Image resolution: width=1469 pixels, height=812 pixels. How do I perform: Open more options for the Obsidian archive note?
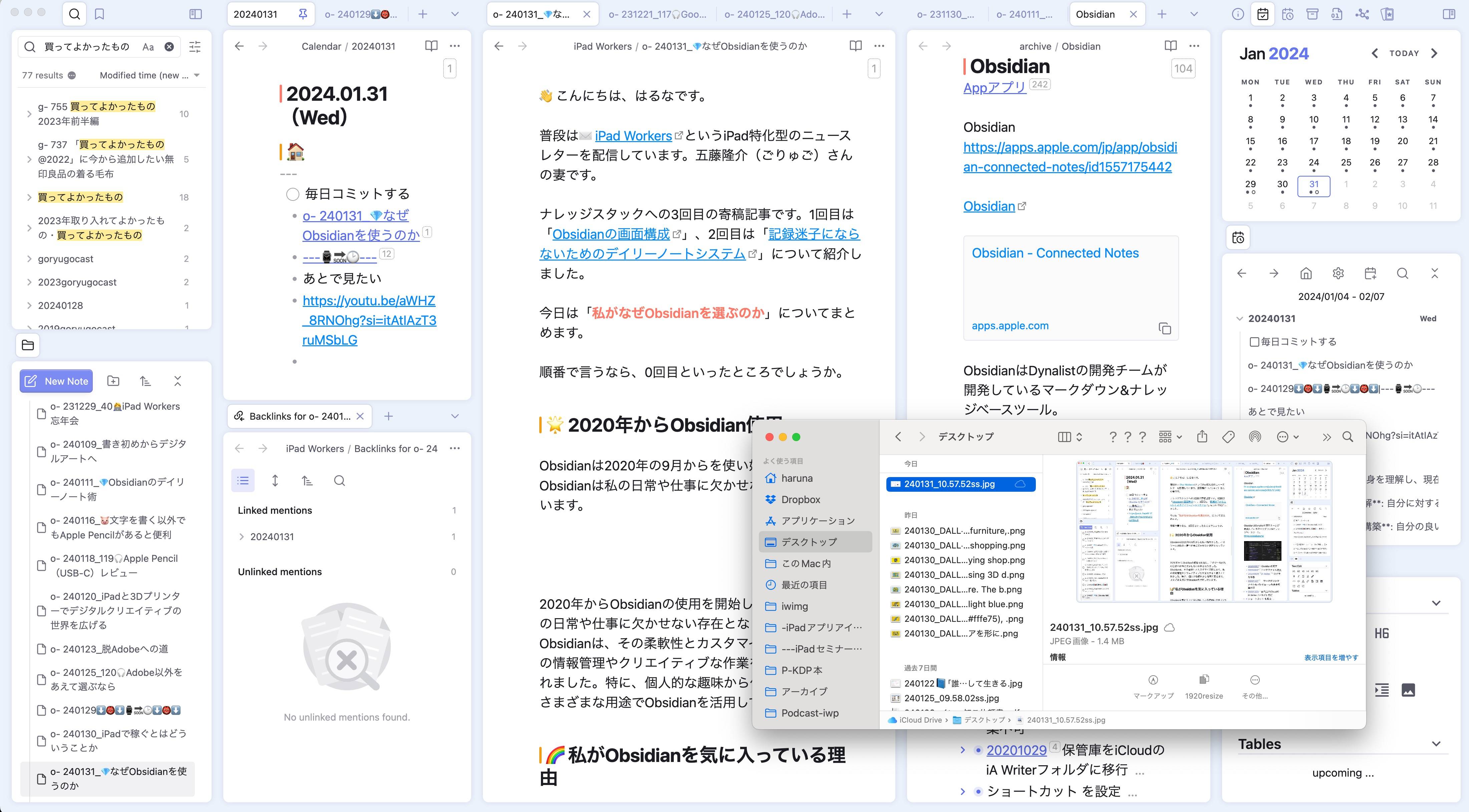[1194, 46]
